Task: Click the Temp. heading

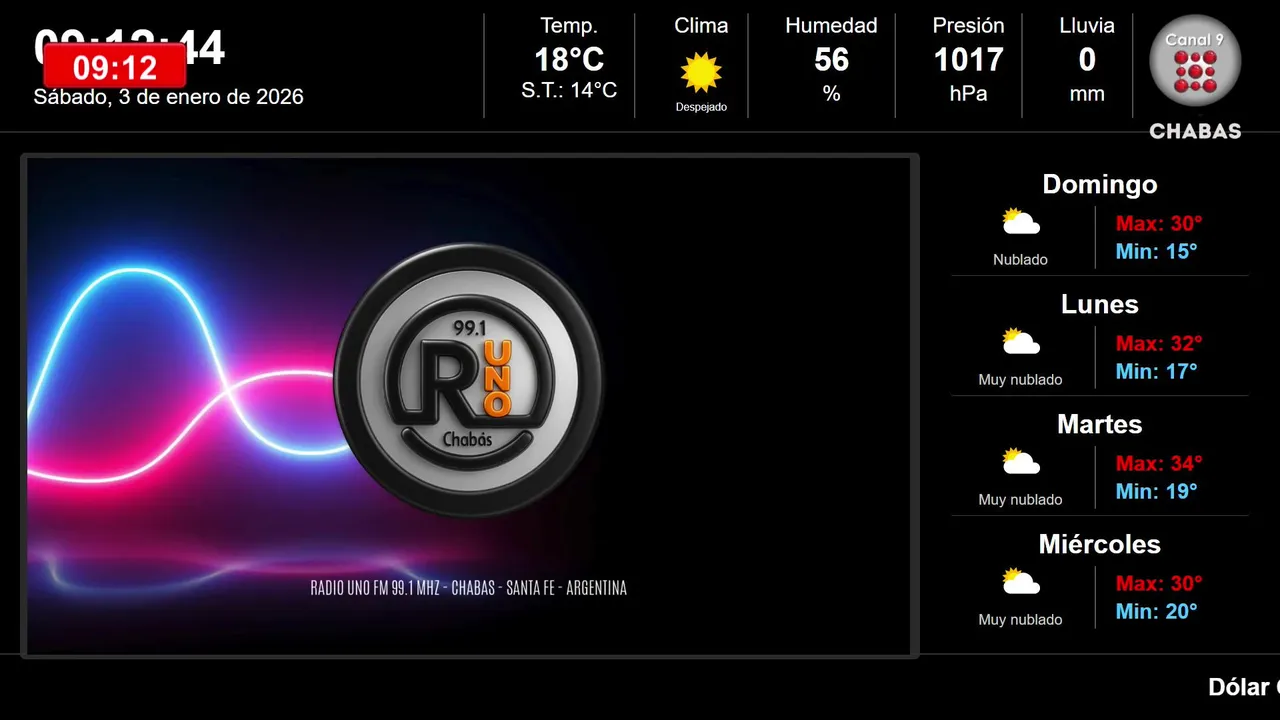Action: [569, 26]
